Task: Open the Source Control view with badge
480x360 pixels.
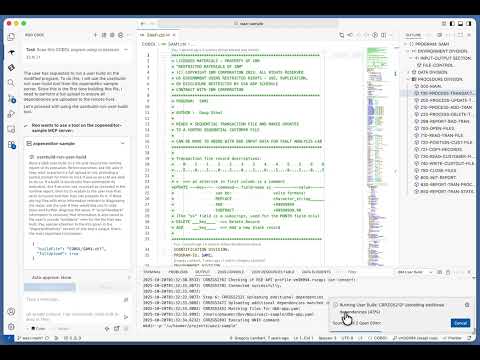Action: [11, 99]
